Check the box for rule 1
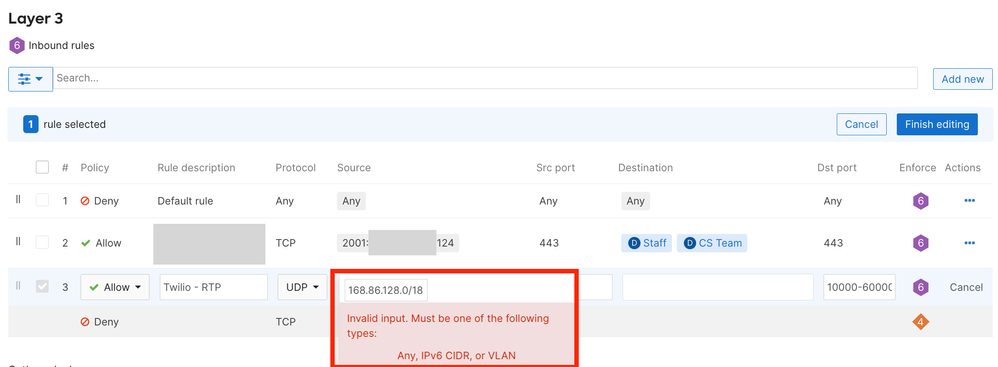Screen dimensions: 998x367 pos(42,200)
